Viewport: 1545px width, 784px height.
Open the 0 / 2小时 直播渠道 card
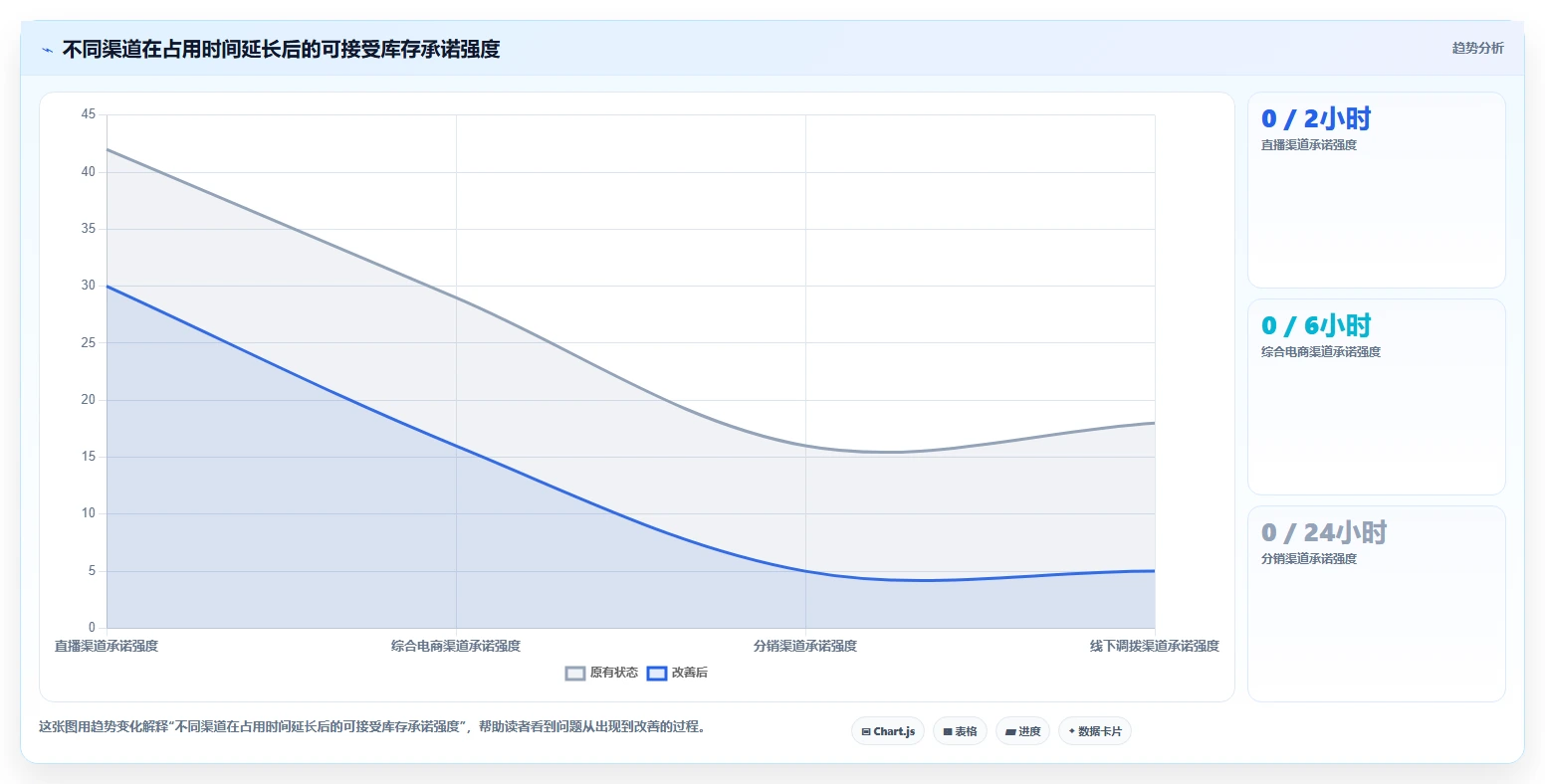coord(1377,190)
